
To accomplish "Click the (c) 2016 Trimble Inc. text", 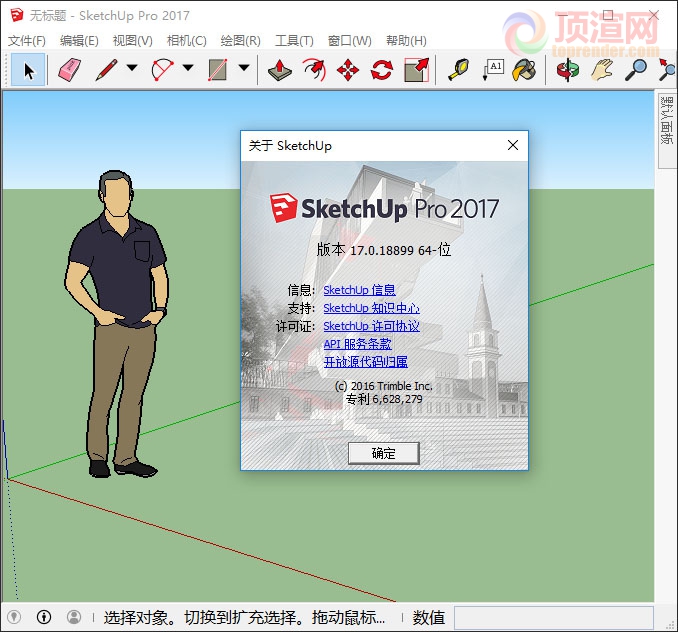I will (x=384, y=386).
